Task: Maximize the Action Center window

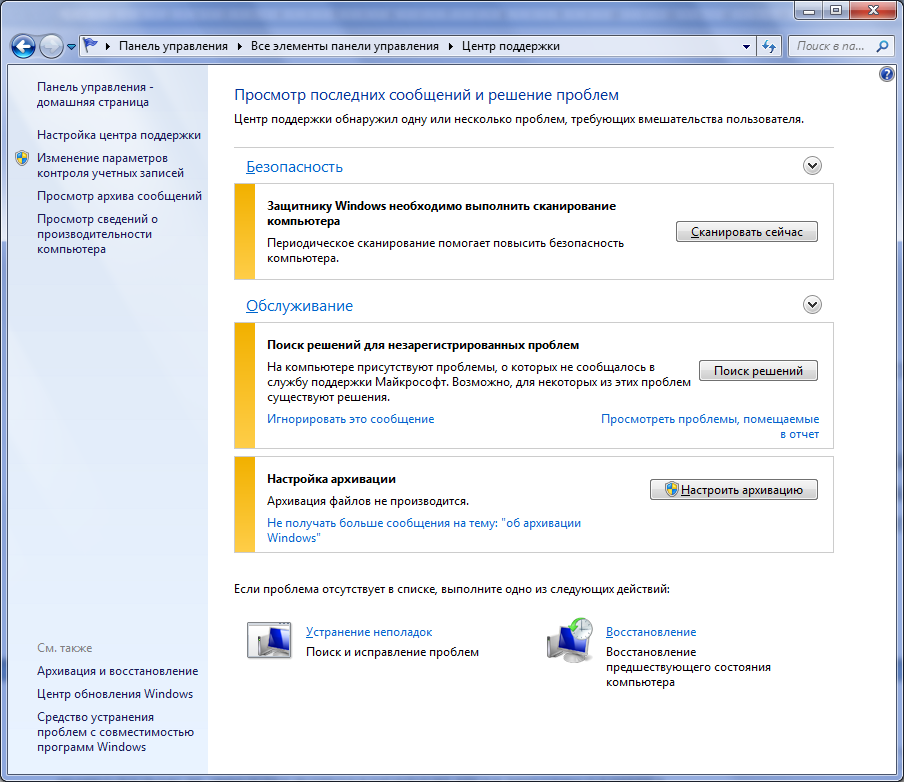Action: coord(836,10)
